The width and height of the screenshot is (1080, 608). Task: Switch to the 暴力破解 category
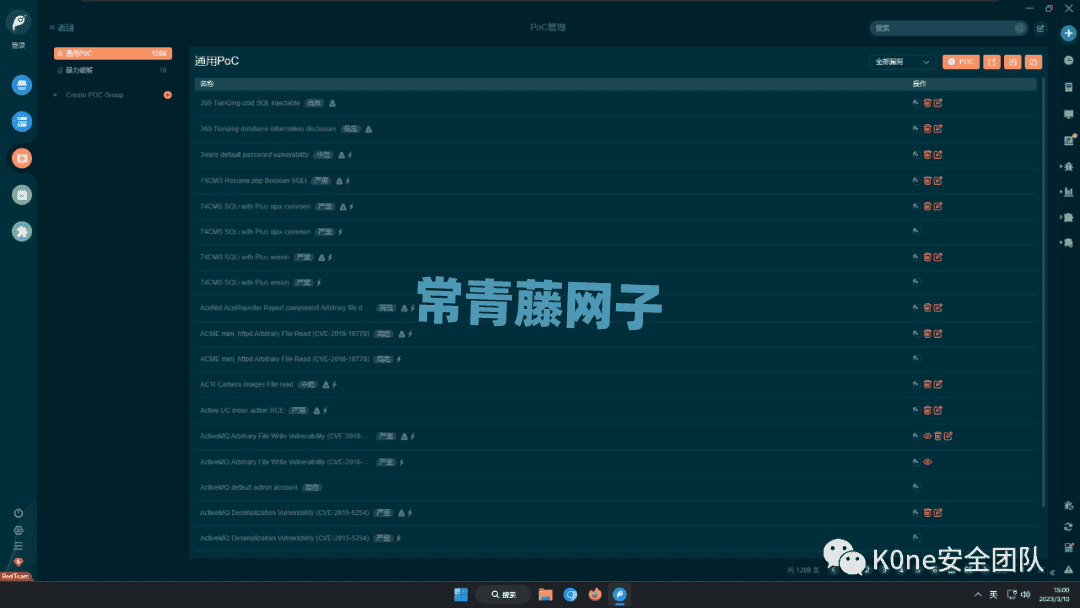click(x=80, y=71)
